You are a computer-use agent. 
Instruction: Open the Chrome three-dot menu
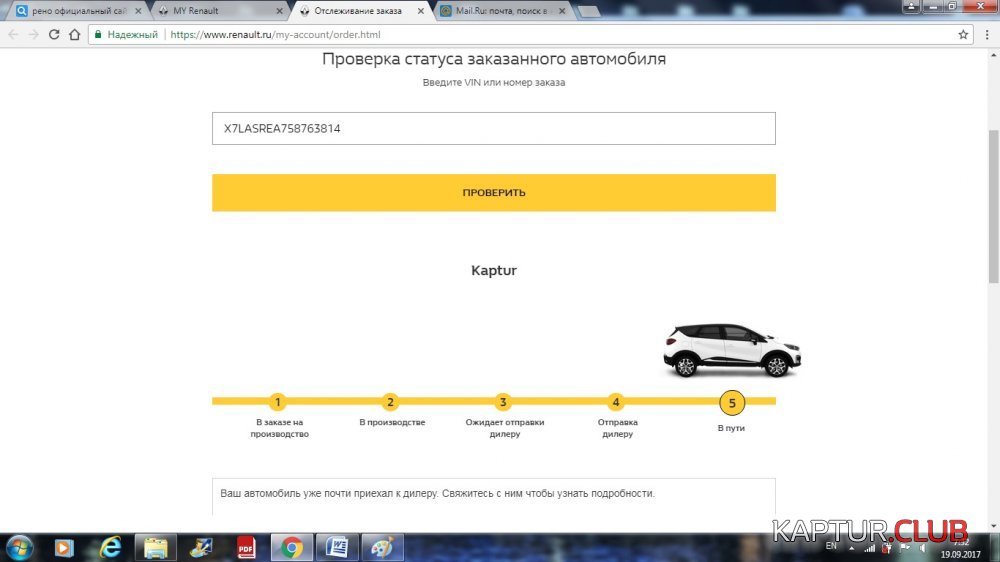click(x=986, y=34)
